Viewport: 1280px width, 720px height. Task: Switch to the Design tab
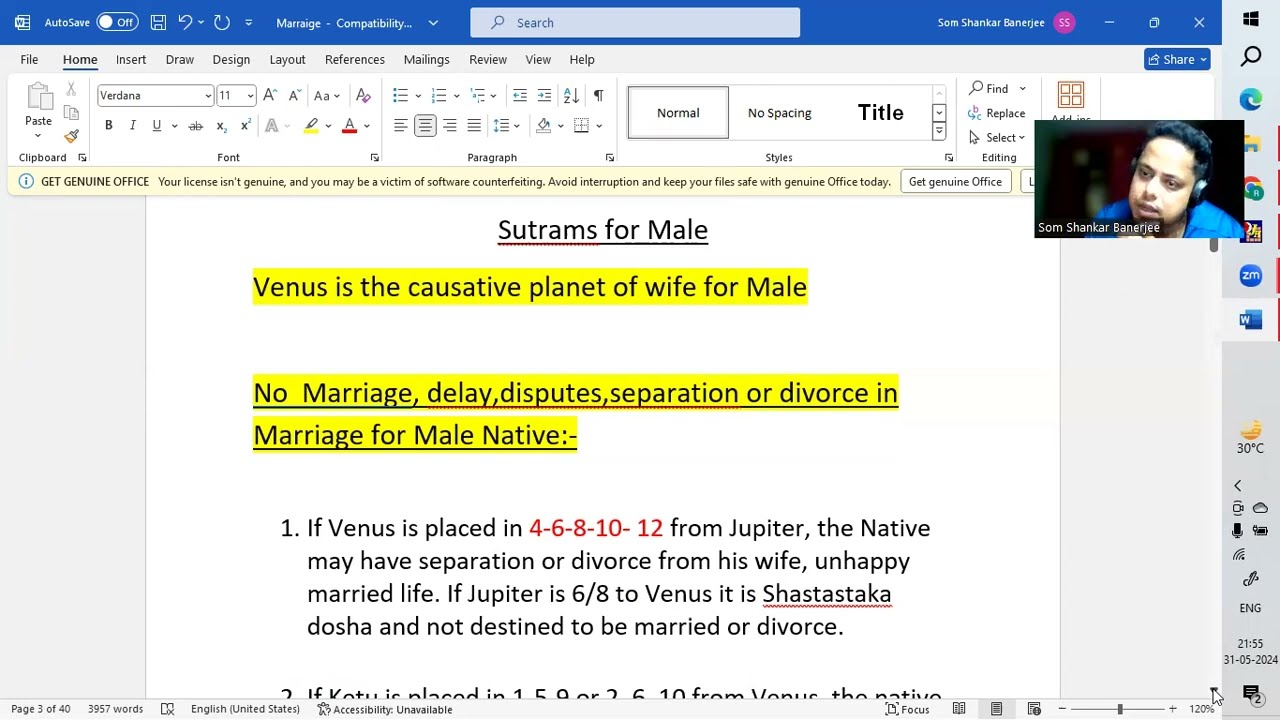click(x=231, y=59)
